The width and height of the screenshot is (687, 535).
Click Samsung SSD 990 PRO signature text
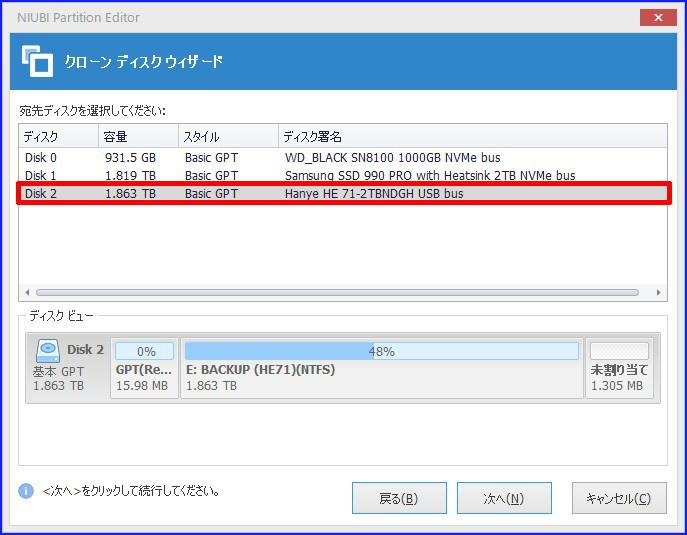(x=430, y=175)
